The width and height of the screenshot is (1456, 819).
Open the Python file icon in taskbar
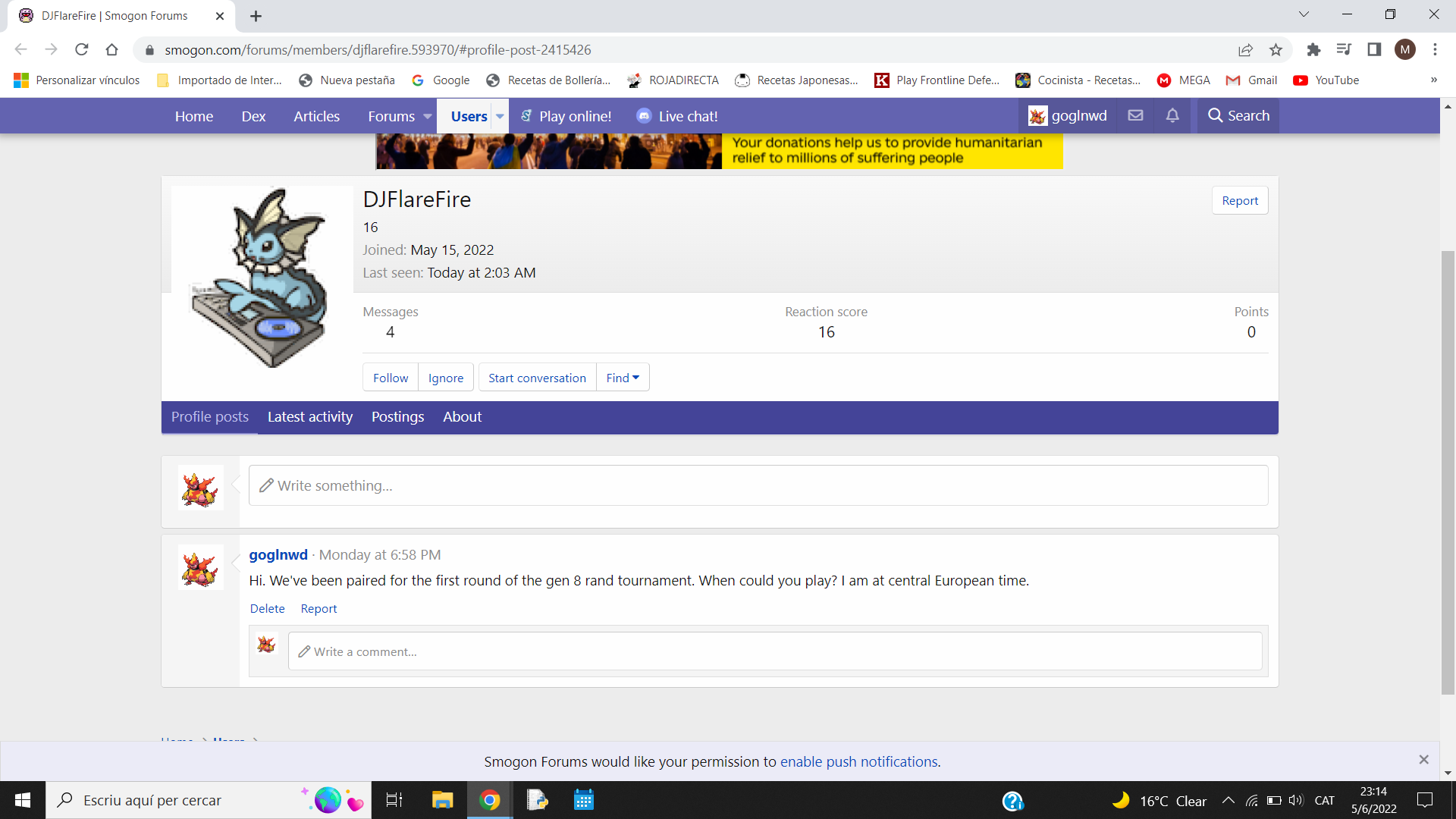[x=537, y=800]
